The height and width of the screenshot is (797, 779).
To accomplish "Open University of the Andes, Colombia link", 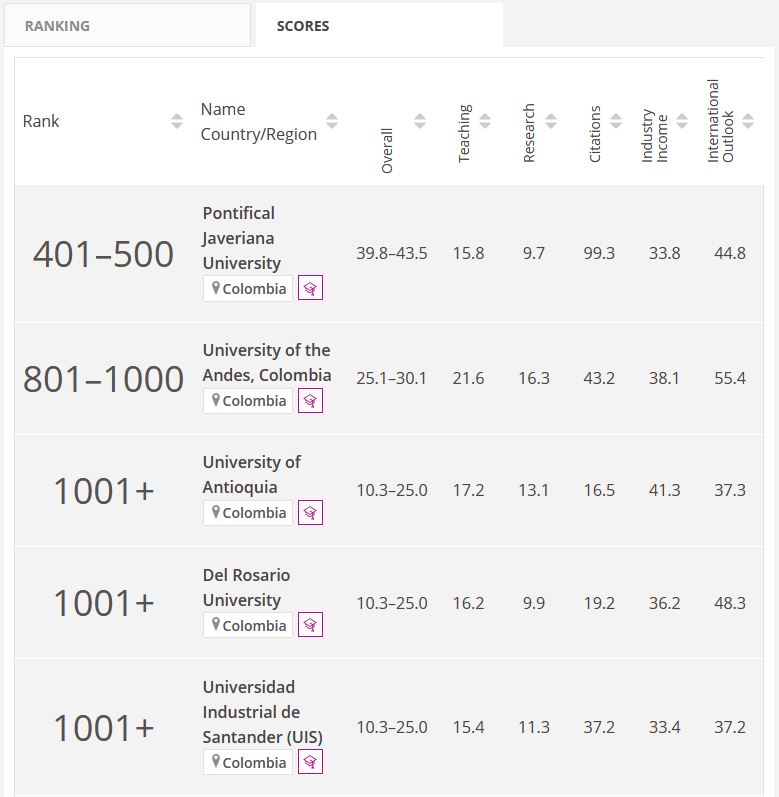I will 266,363.
